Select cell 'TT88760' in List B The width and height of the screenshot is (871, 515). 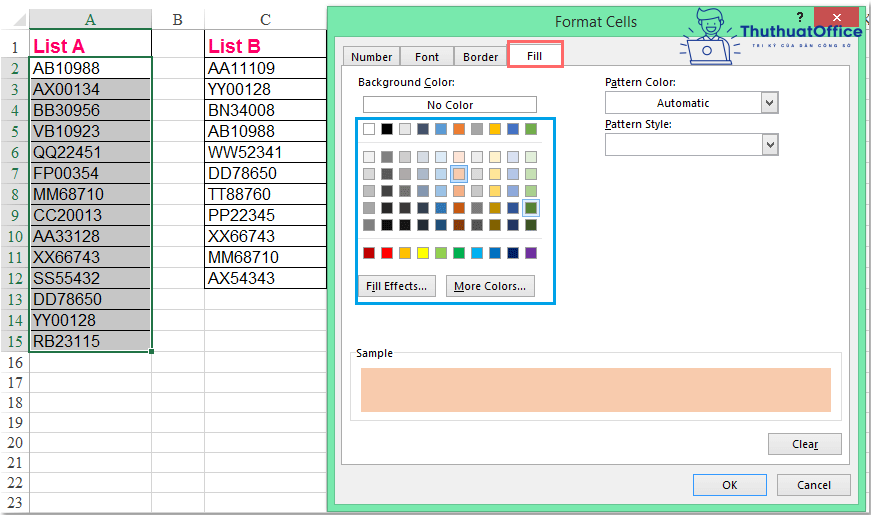point(266,194)
